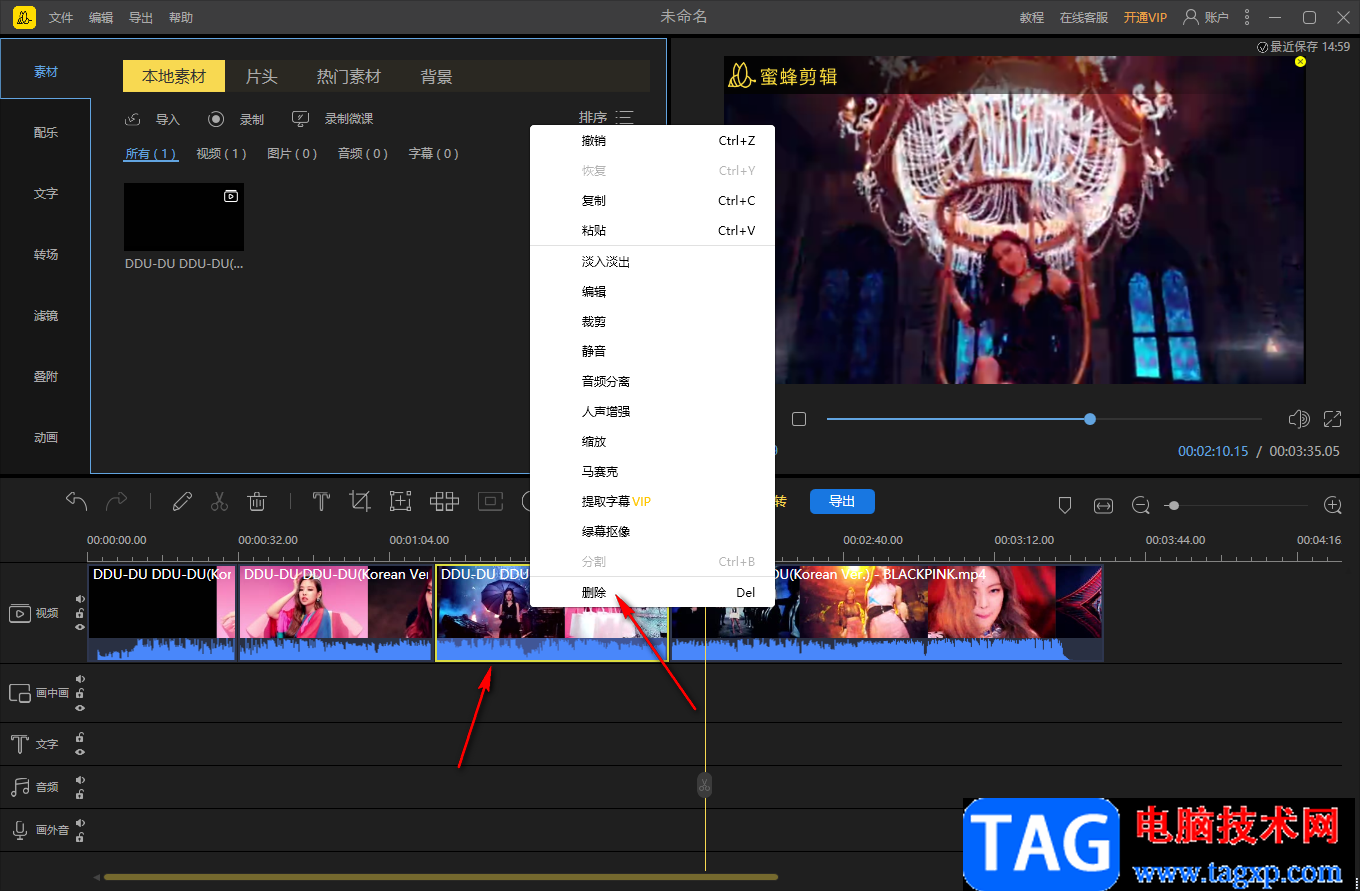Screen dimensions: 1360x891
Task: Choose 删除 (Delete) from the context menu
Action: click(652, 592)
